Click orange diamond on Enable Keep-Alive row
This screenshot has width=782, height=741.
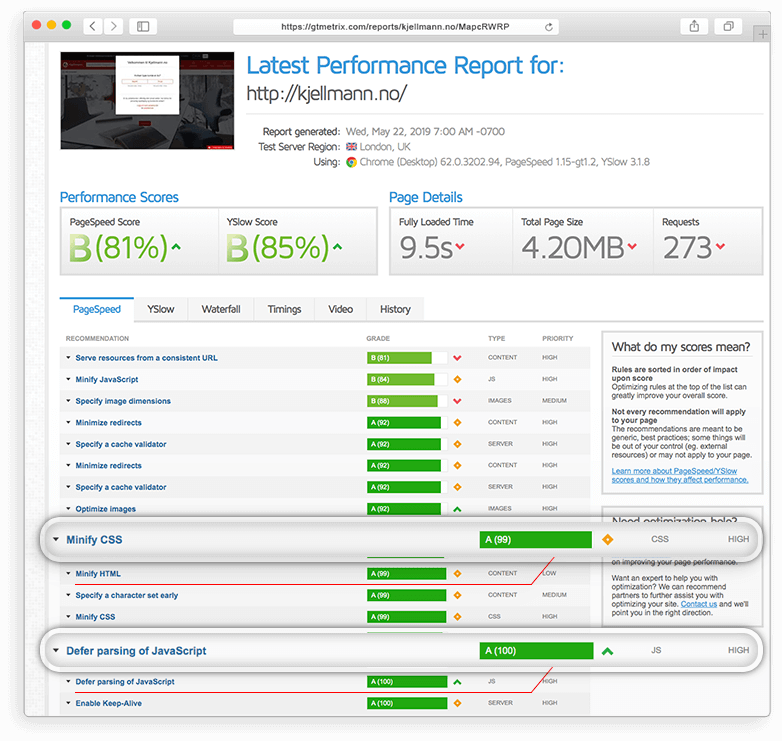pos(457,704)
